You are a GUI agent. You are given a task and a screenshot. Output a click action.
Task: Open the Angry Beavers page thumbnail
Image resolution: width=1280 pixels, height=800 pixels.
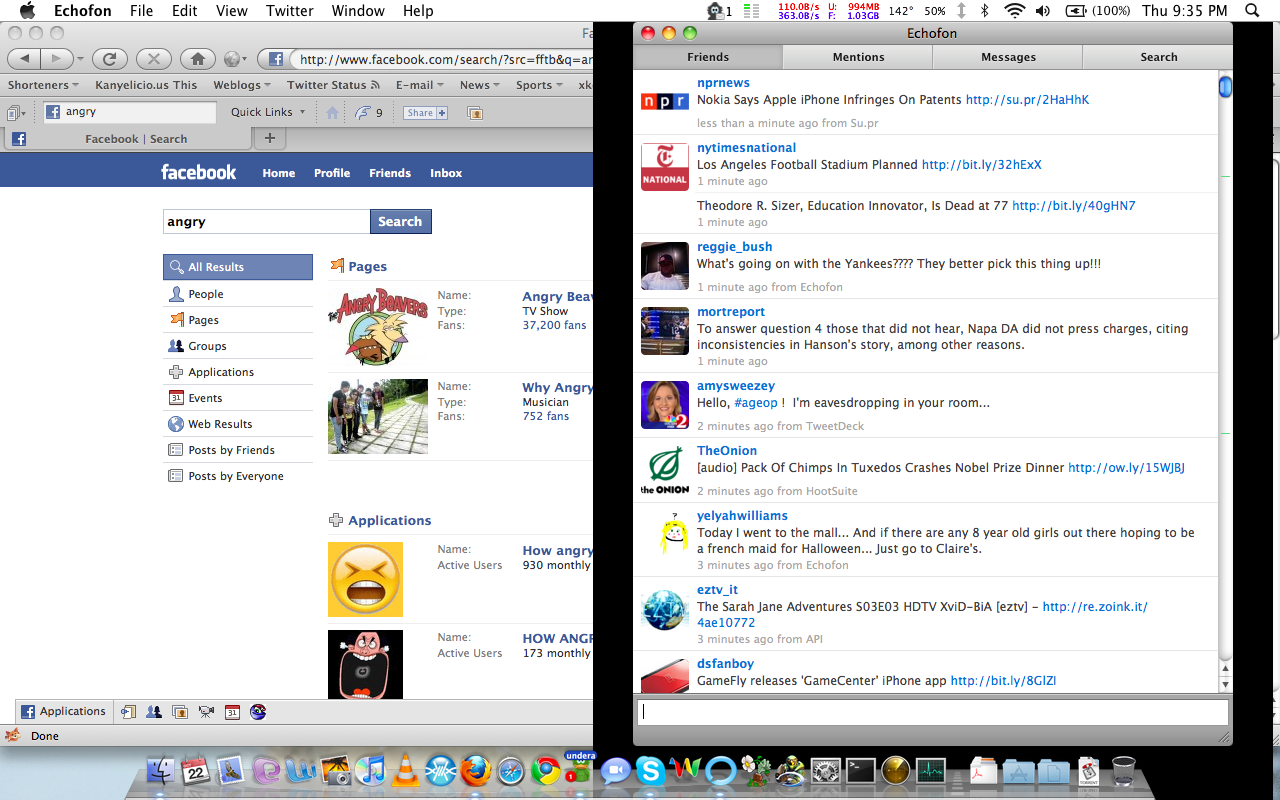378,326
